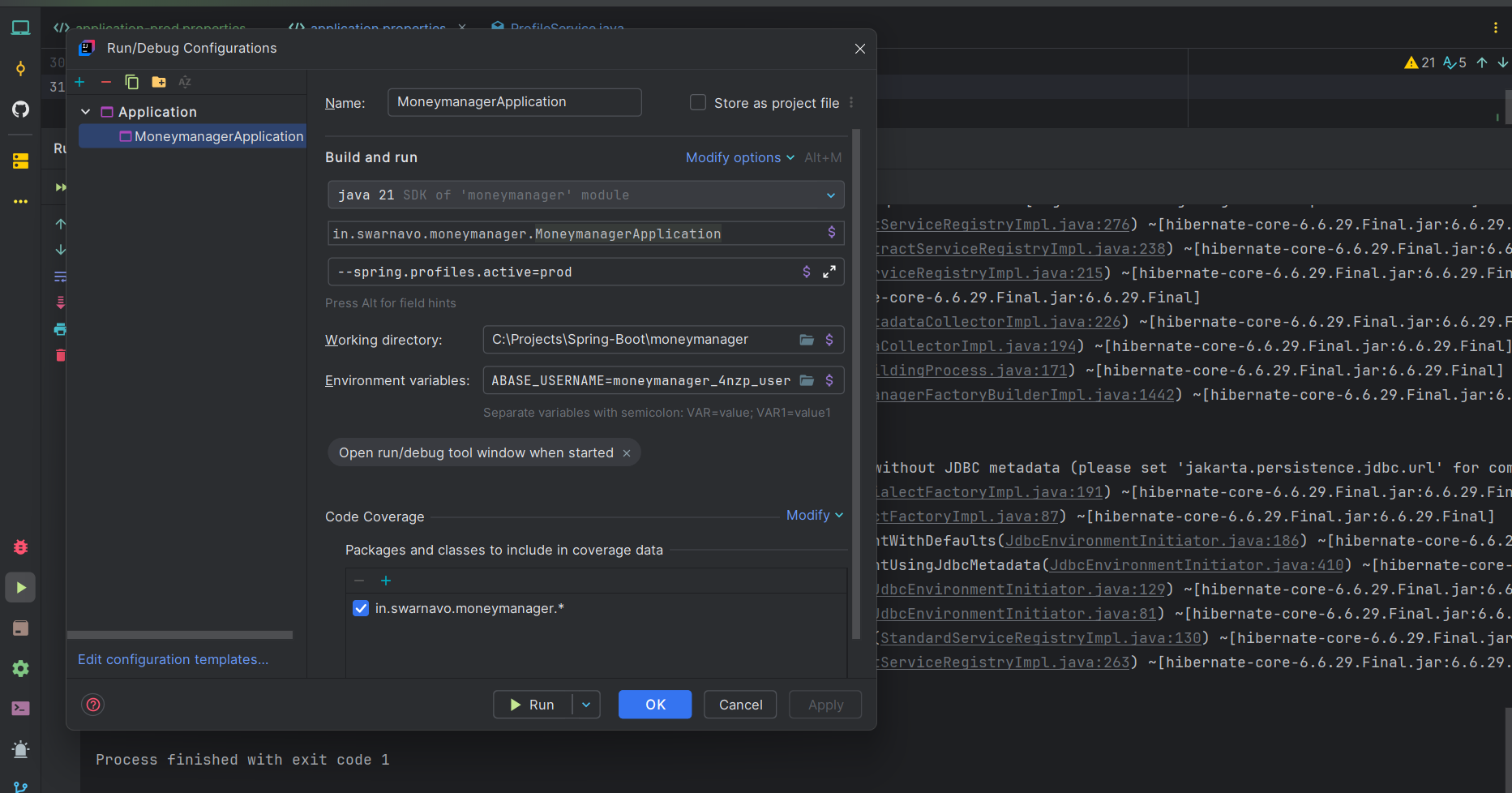Viewport: 1512px width, 793px height.
Task: Uncheck the in.swarnavo.moneymanager.* coverage package
Action: pyautogui.click(x=361, y=608)
